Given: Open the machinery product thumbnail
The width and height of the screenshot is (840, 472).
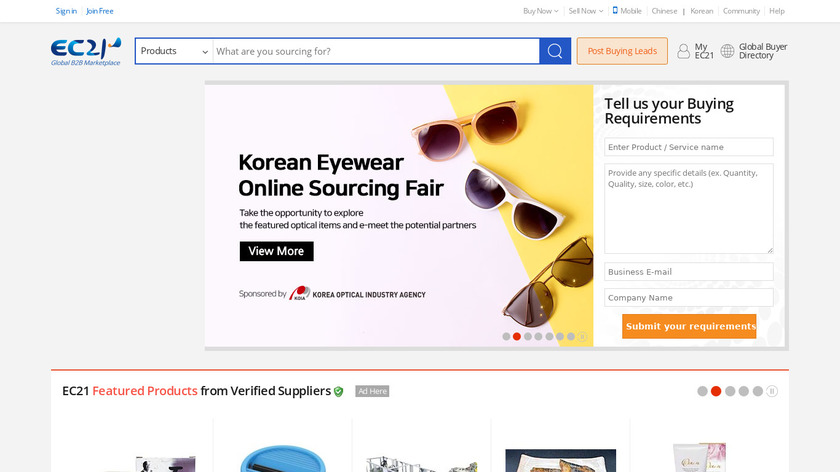Looking at the screenshot, I should coord(421,463).
